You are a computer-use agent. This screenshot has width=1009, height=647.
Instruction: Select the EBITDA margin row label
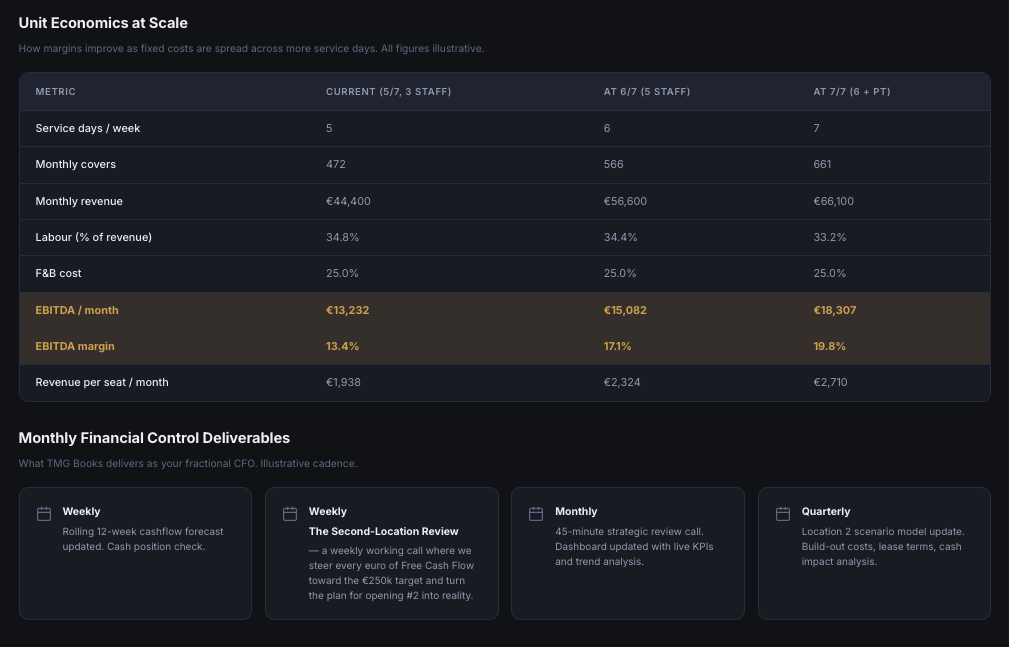pos(75,346)
